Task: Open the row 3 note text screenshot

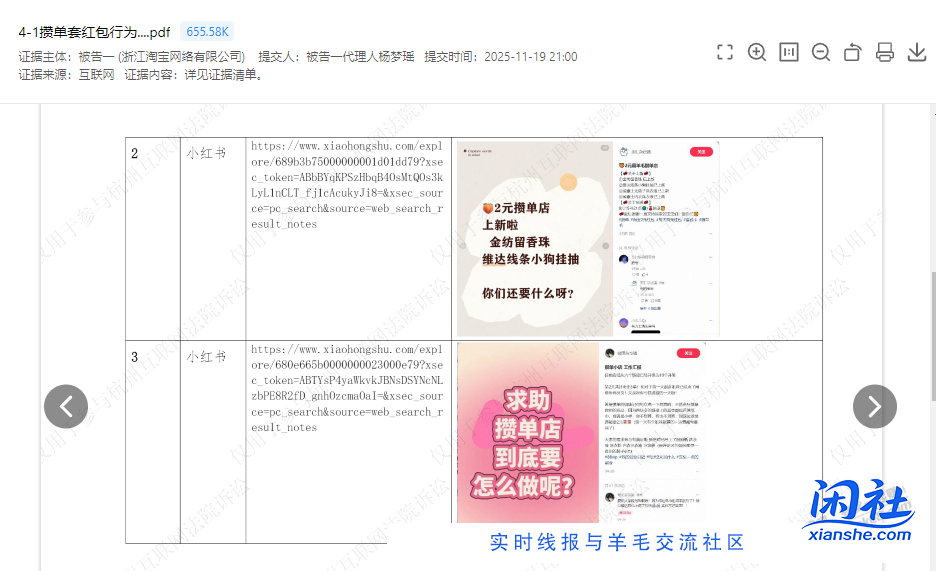Action: (652, 433)
